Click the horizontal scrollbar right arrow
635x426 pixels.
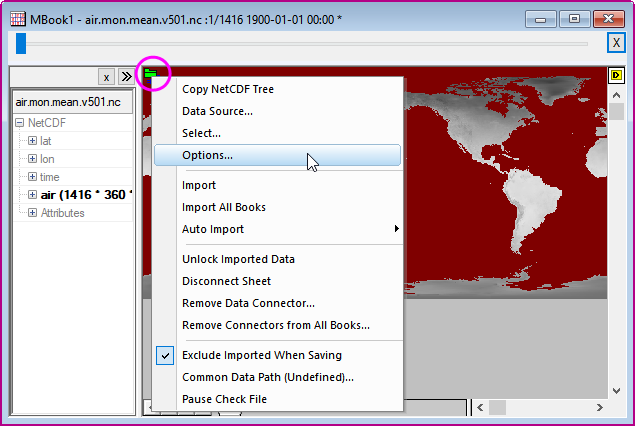click(597, 408)
